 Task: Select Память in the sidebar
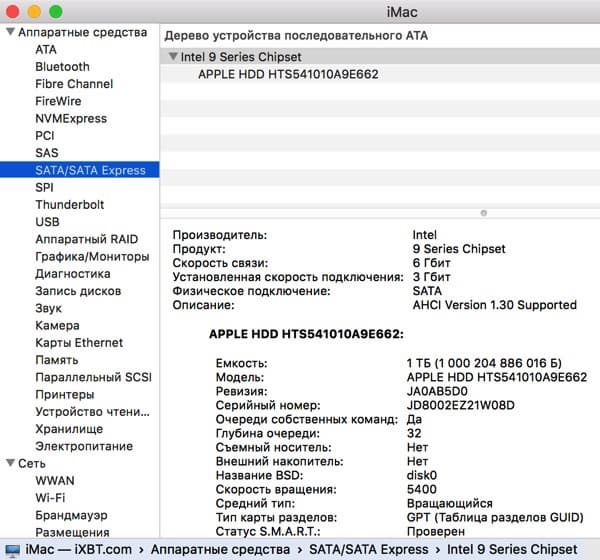57,360
